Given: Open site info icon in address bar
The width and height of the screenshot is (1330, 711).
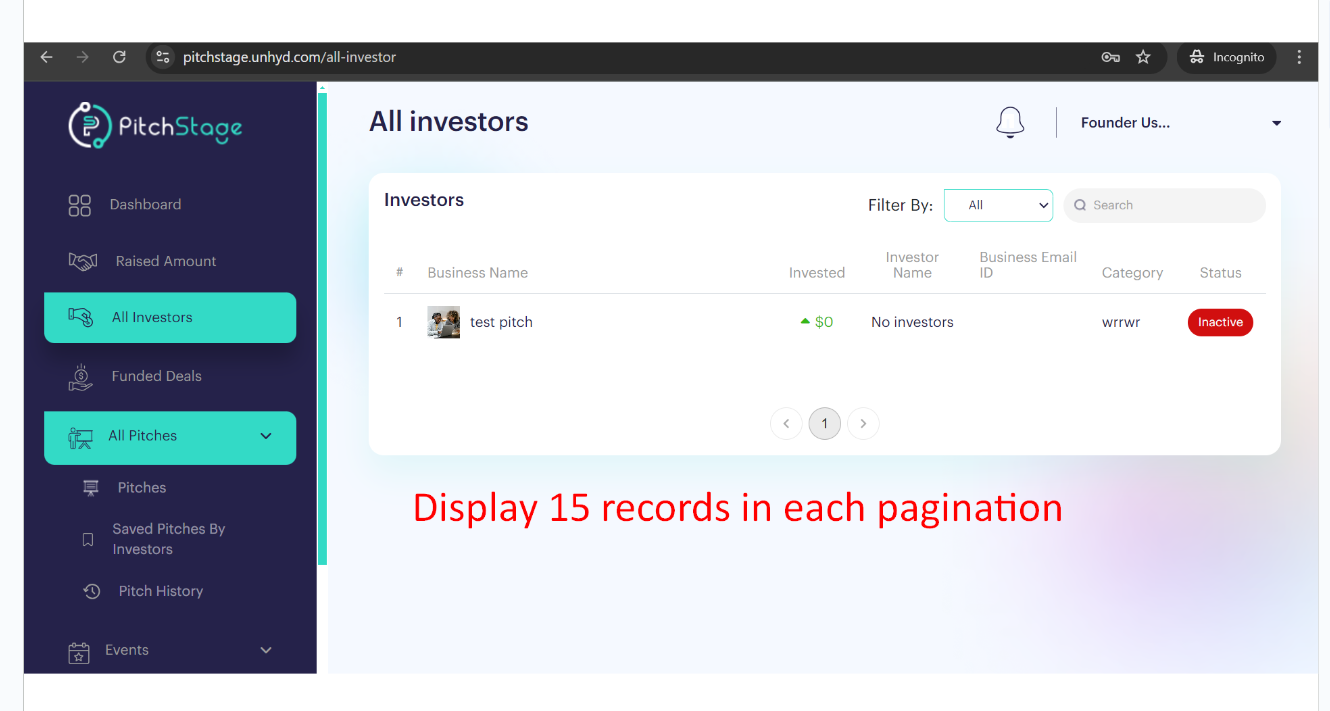Looking at the screenshot, I should (164, 57).
